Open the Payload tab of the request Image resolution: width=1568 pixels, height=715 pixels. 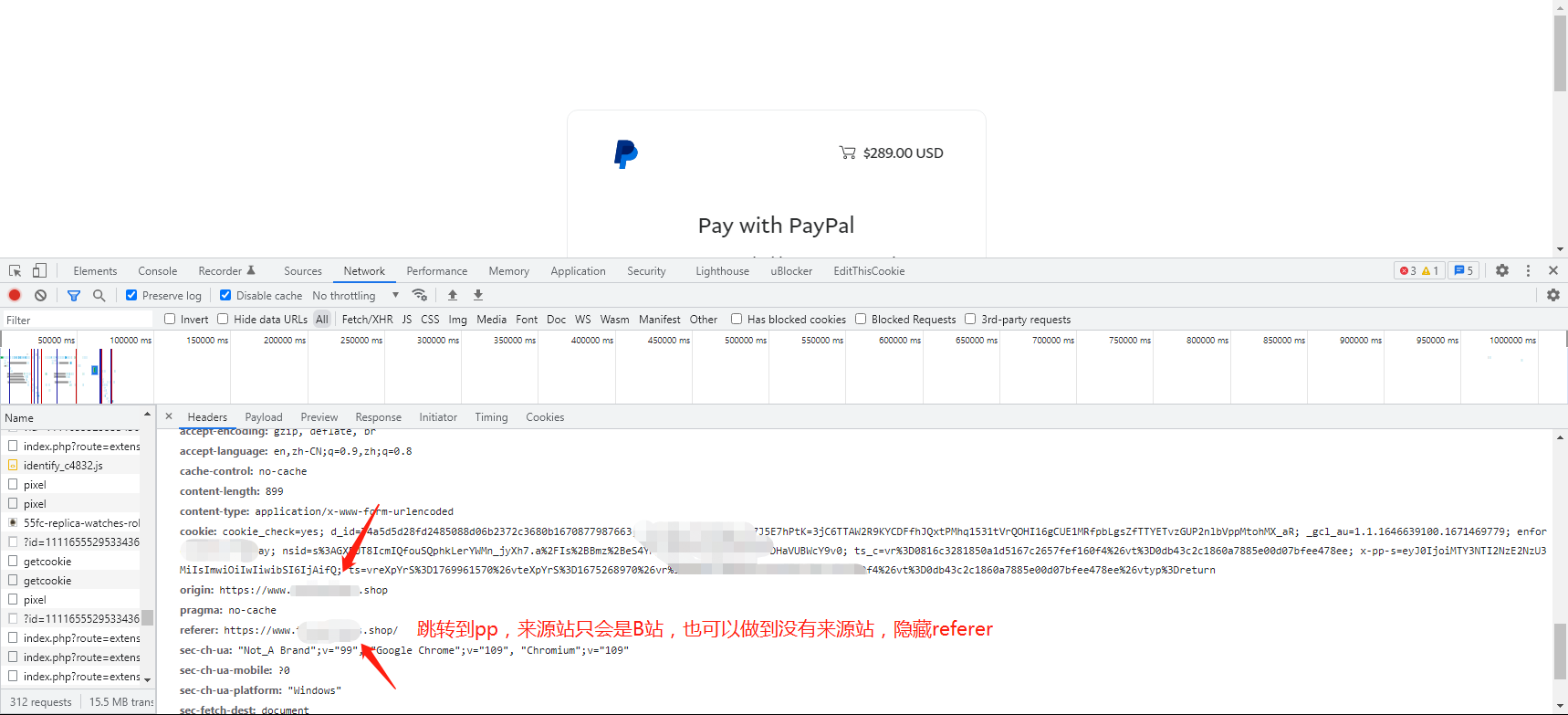point(264,417)
